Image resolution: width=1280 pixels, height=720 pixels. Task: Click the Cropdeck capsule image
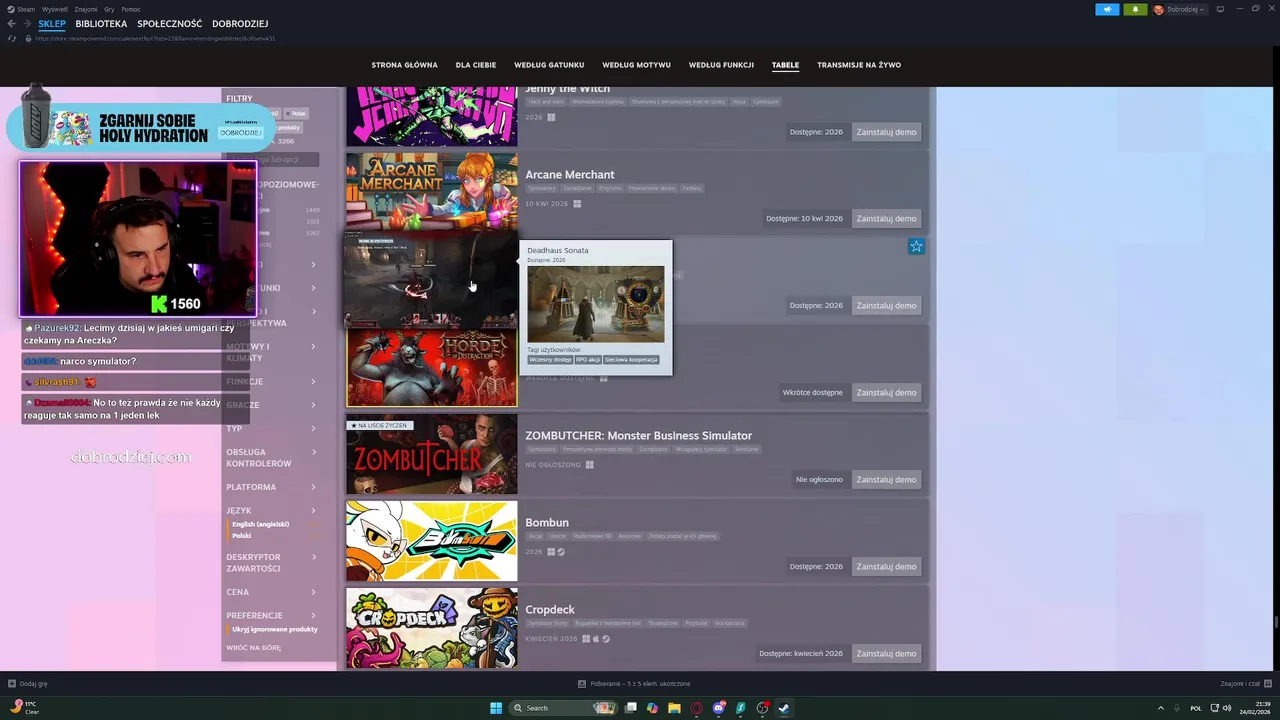point(432,628)
